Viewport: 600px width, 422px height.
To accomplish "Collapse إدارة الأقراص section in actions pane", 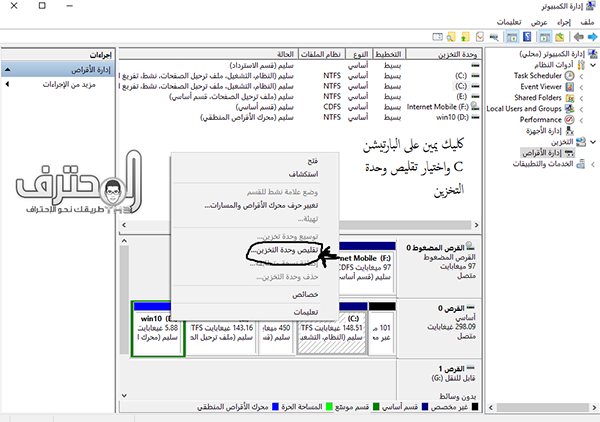I will tap(8, 70).
